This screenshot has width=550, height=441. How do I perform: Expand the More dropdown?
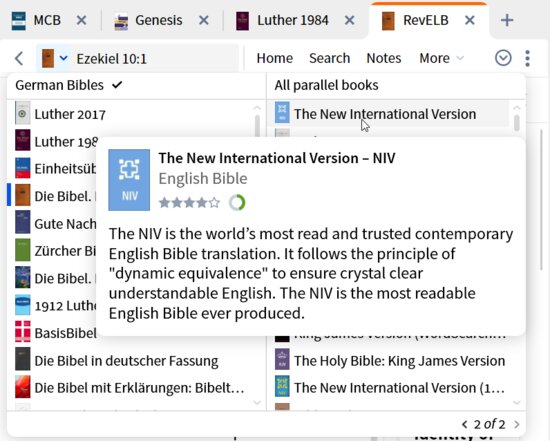[x=441, y=58]
